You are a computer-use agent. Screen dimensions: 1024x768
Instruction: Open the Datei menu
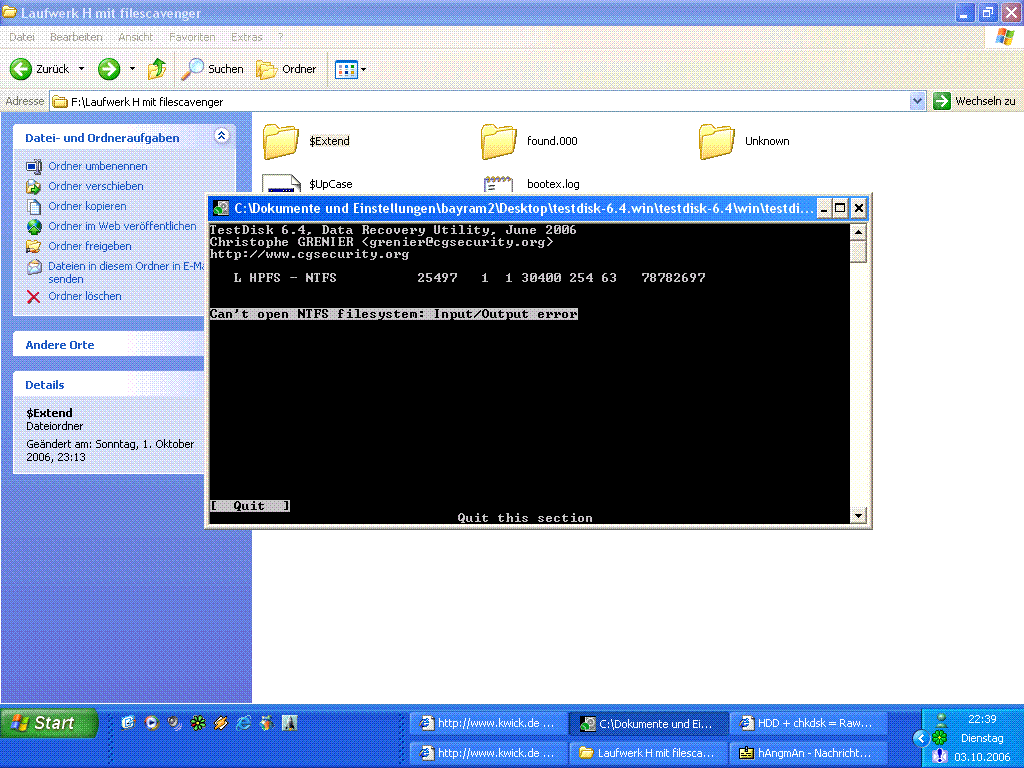point(22,37)
